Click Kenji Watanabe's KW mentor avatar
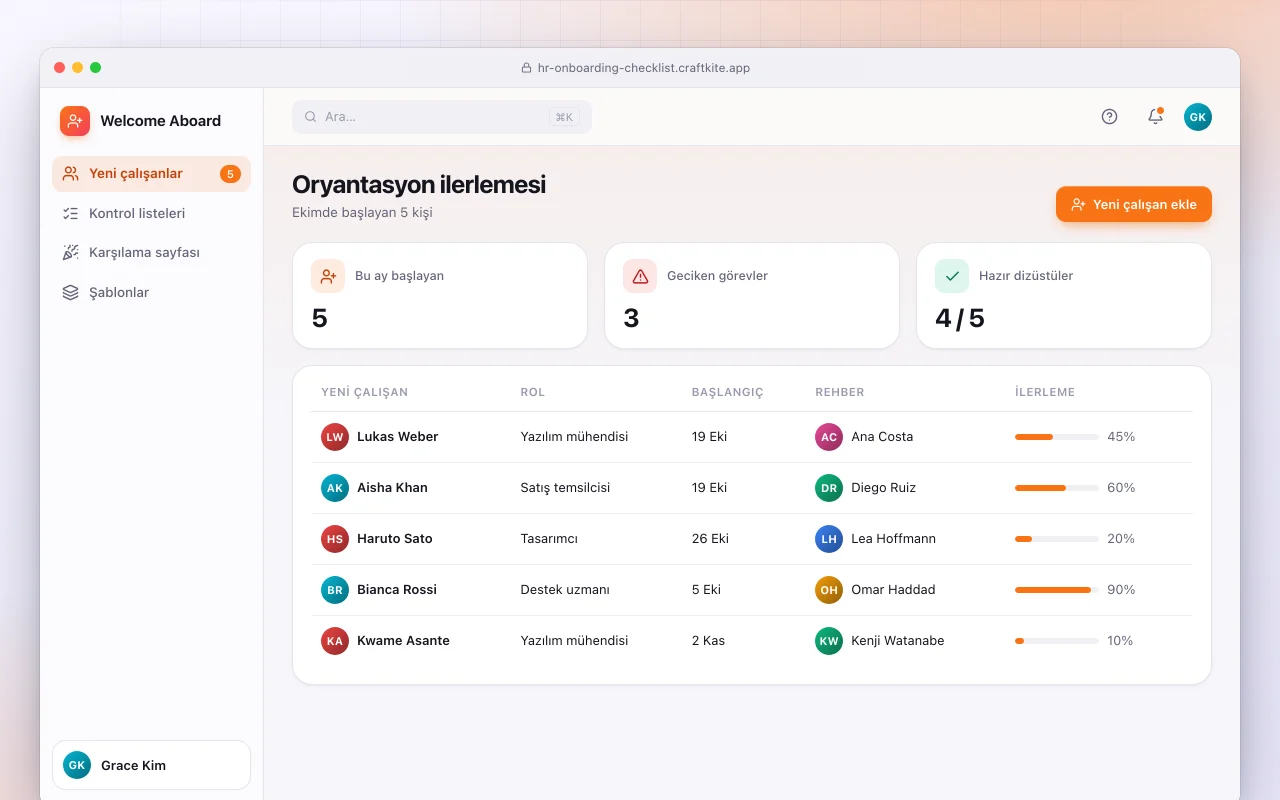 point(829,641)
